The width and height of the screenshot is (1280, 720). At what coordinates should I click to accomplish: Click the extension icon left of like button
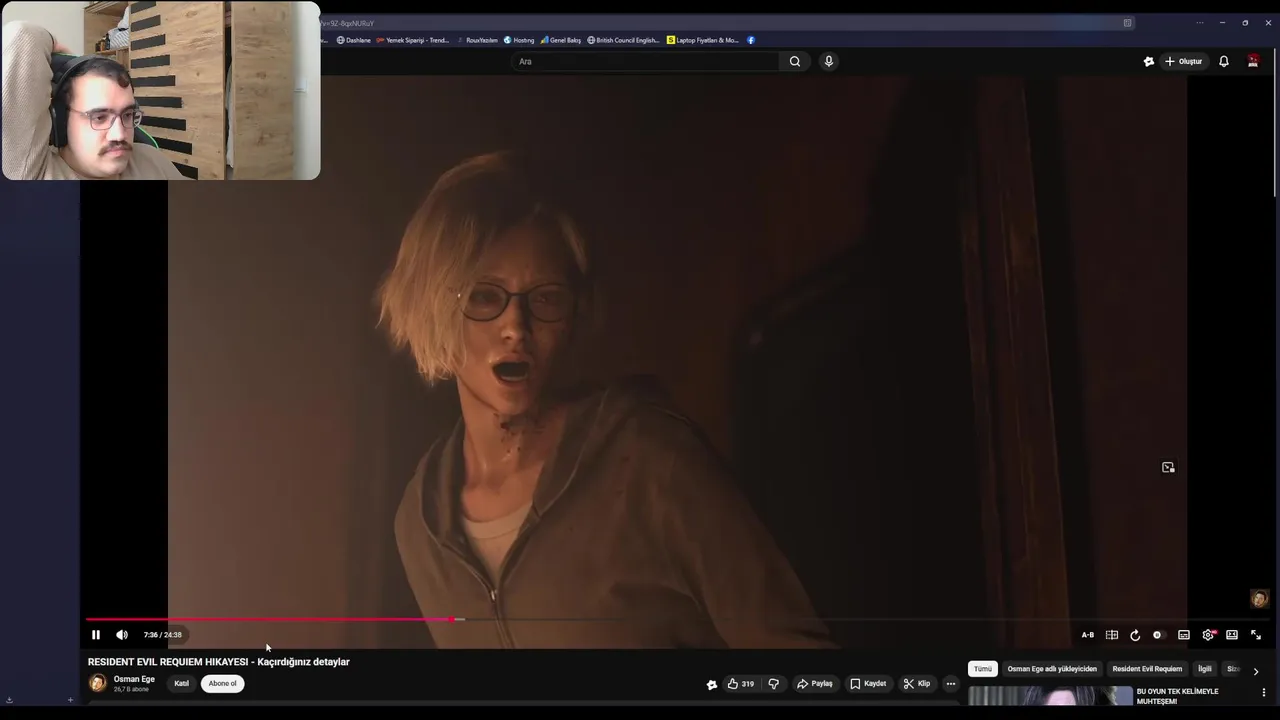coord(711,685)
